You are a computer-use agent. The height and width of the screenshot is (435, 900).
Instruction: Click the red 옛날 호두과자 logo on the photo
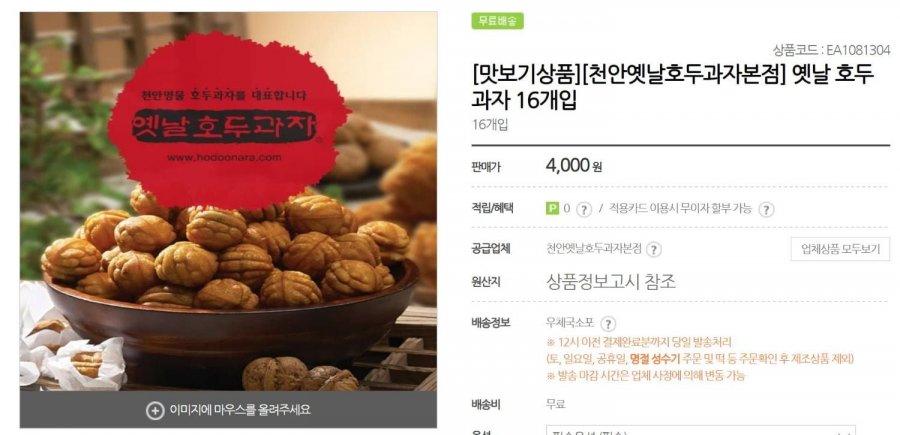click(x=228, y=120)
